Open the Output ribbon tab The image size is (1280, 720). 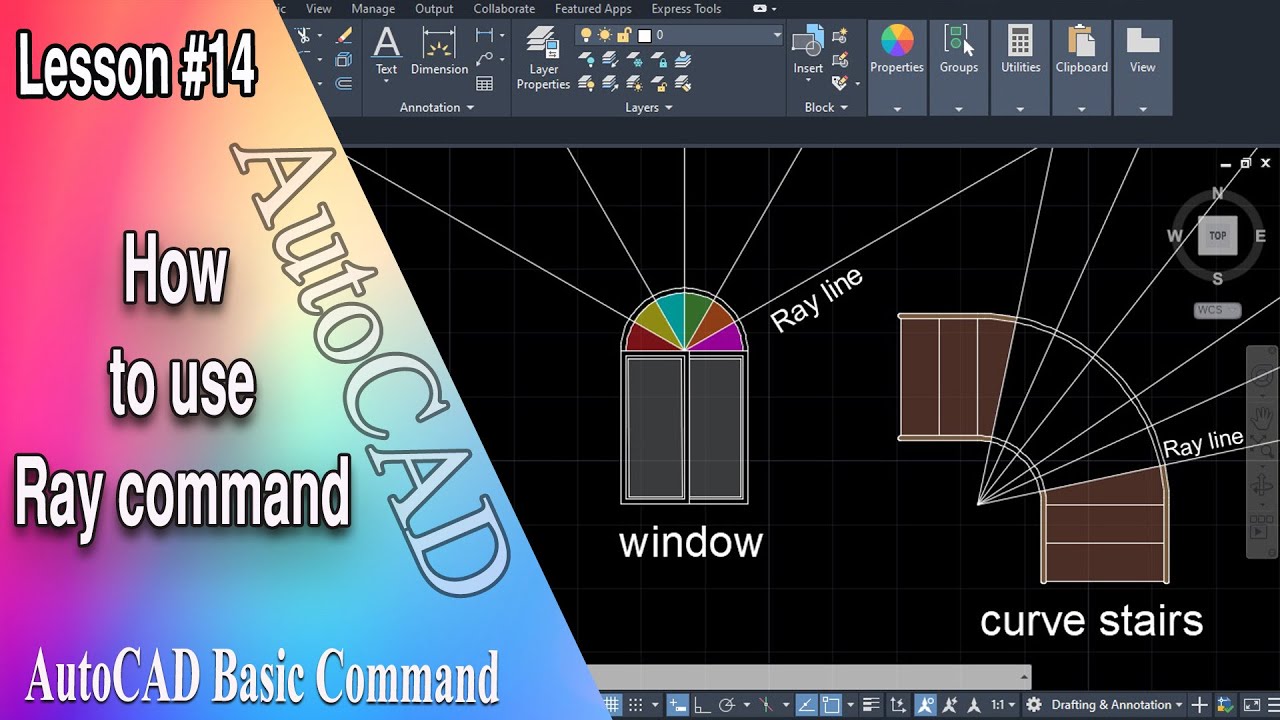point(434,9)
